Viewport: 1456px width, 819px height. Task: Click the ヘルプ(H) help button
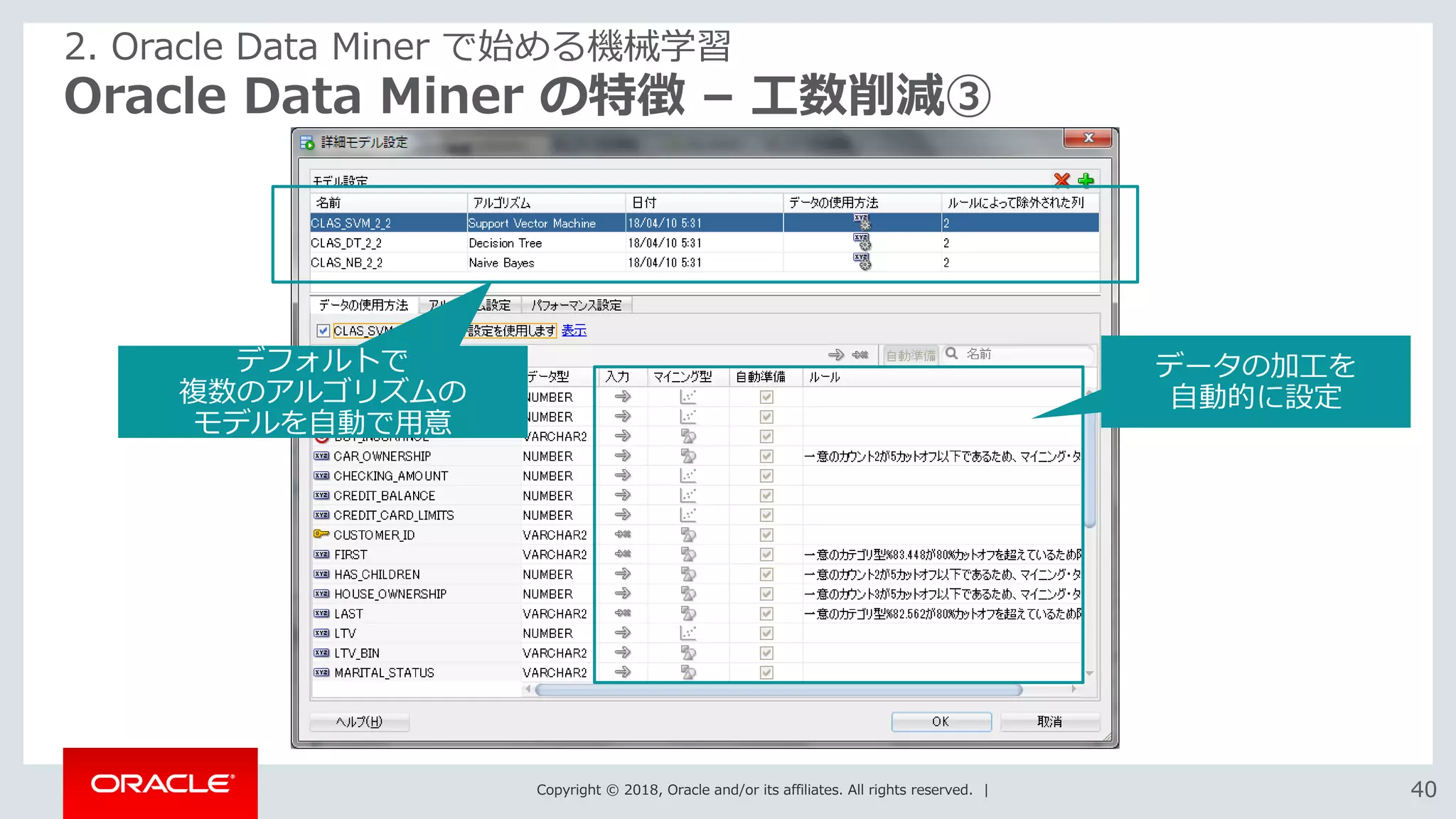(x=359, y=722)
